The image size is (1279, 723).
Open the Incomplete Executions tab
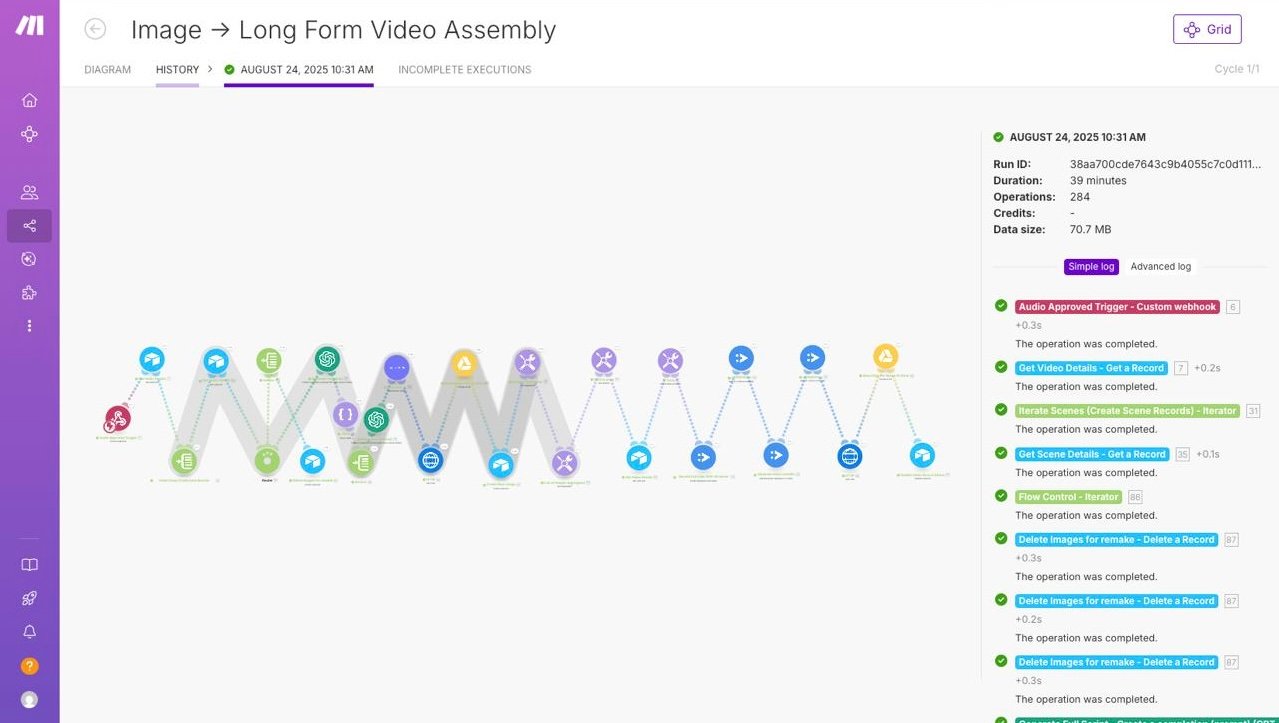coord(464,70)
